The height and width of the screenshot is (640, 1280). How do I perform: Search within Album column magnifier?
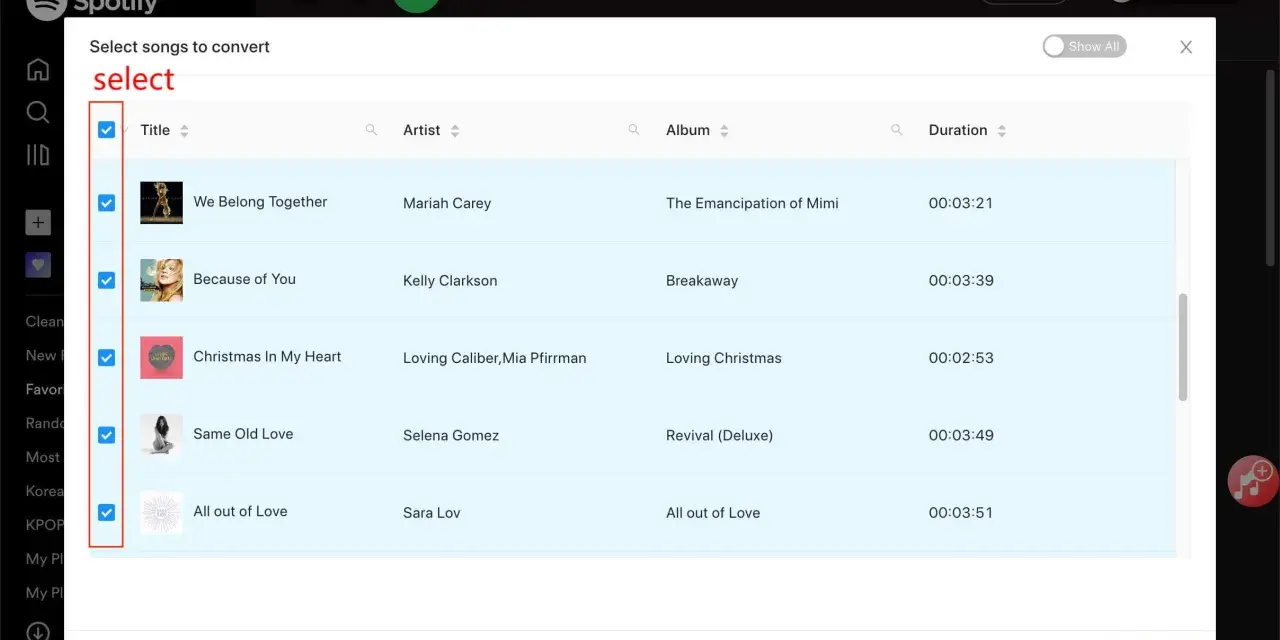(x=896, y=130)
